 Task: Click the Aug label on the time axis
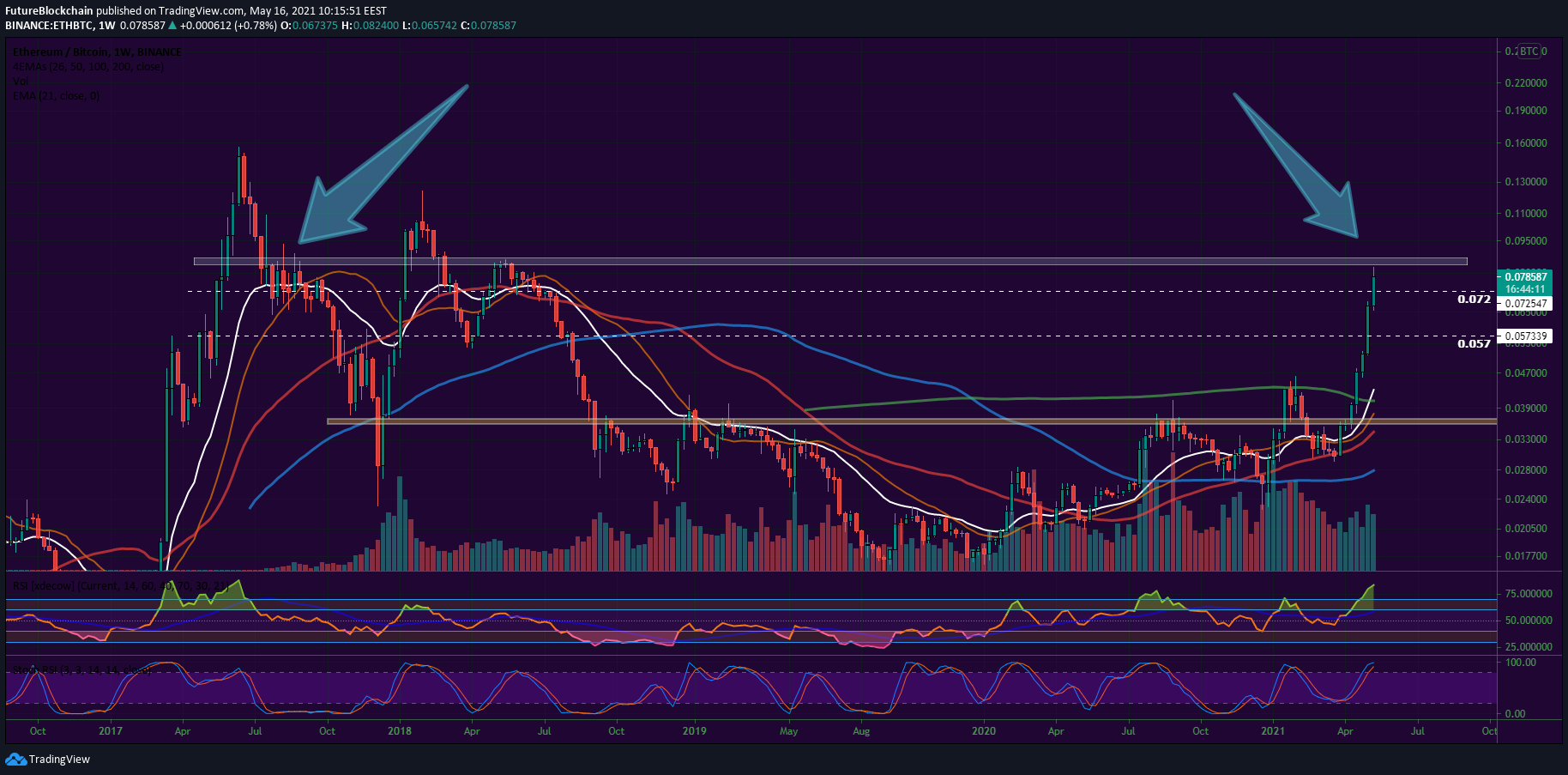coord(861,731)
